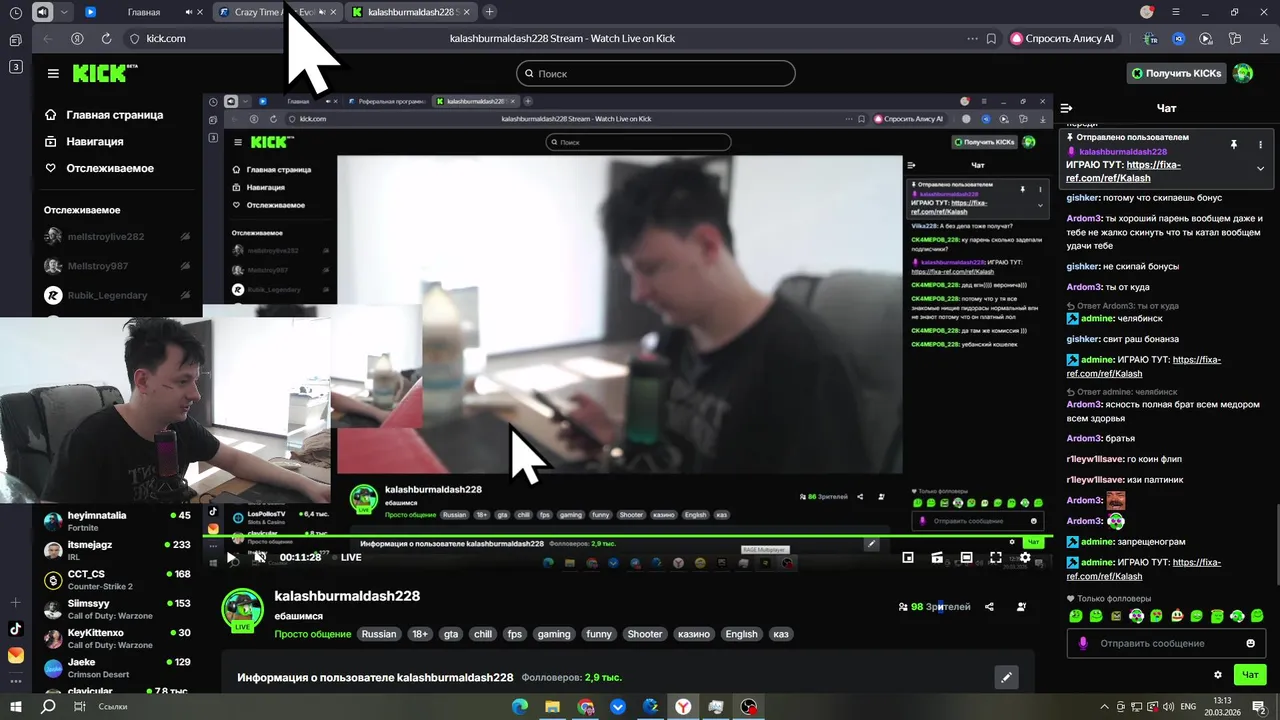Open the user profile avatar menu
This screenshot has width=1280, height=720.
coord(1243,73)
